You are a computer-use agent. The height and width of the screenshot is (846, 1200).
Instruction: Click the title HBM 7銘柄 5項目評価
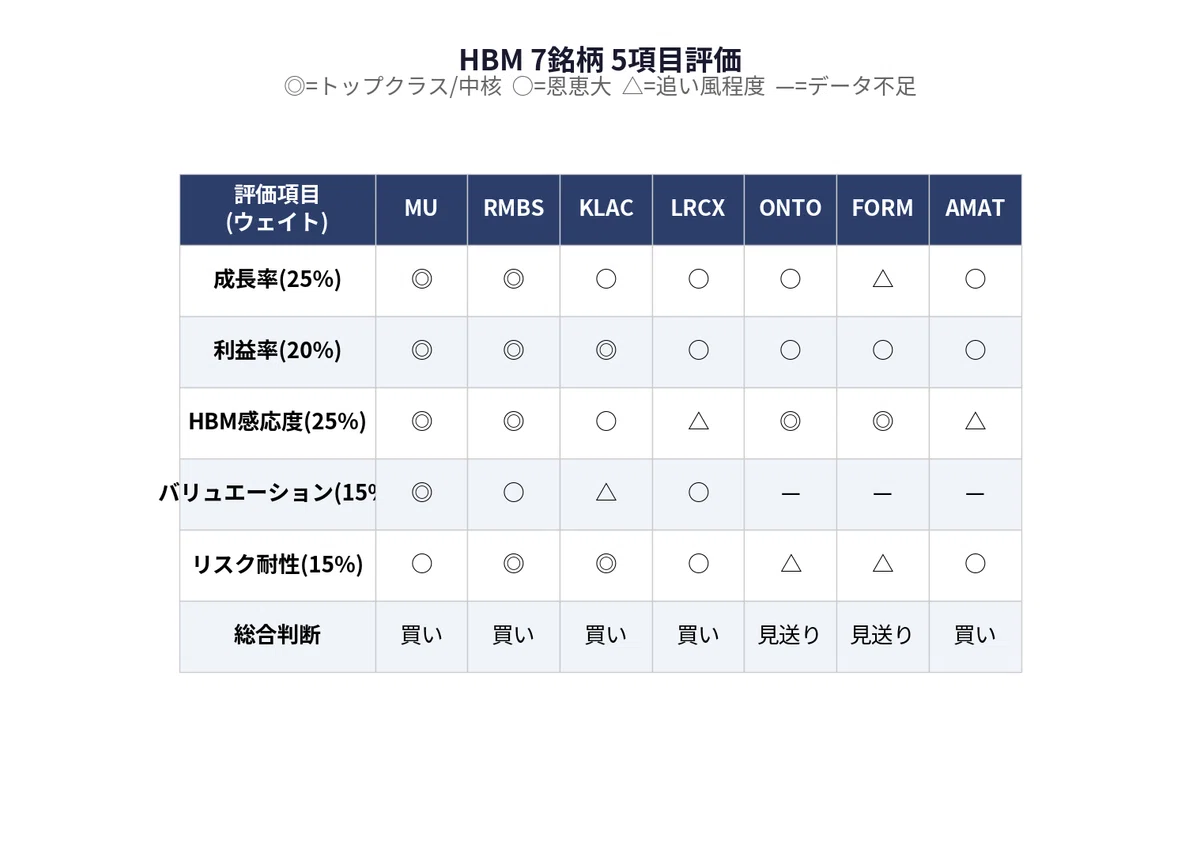click(600, 59)
